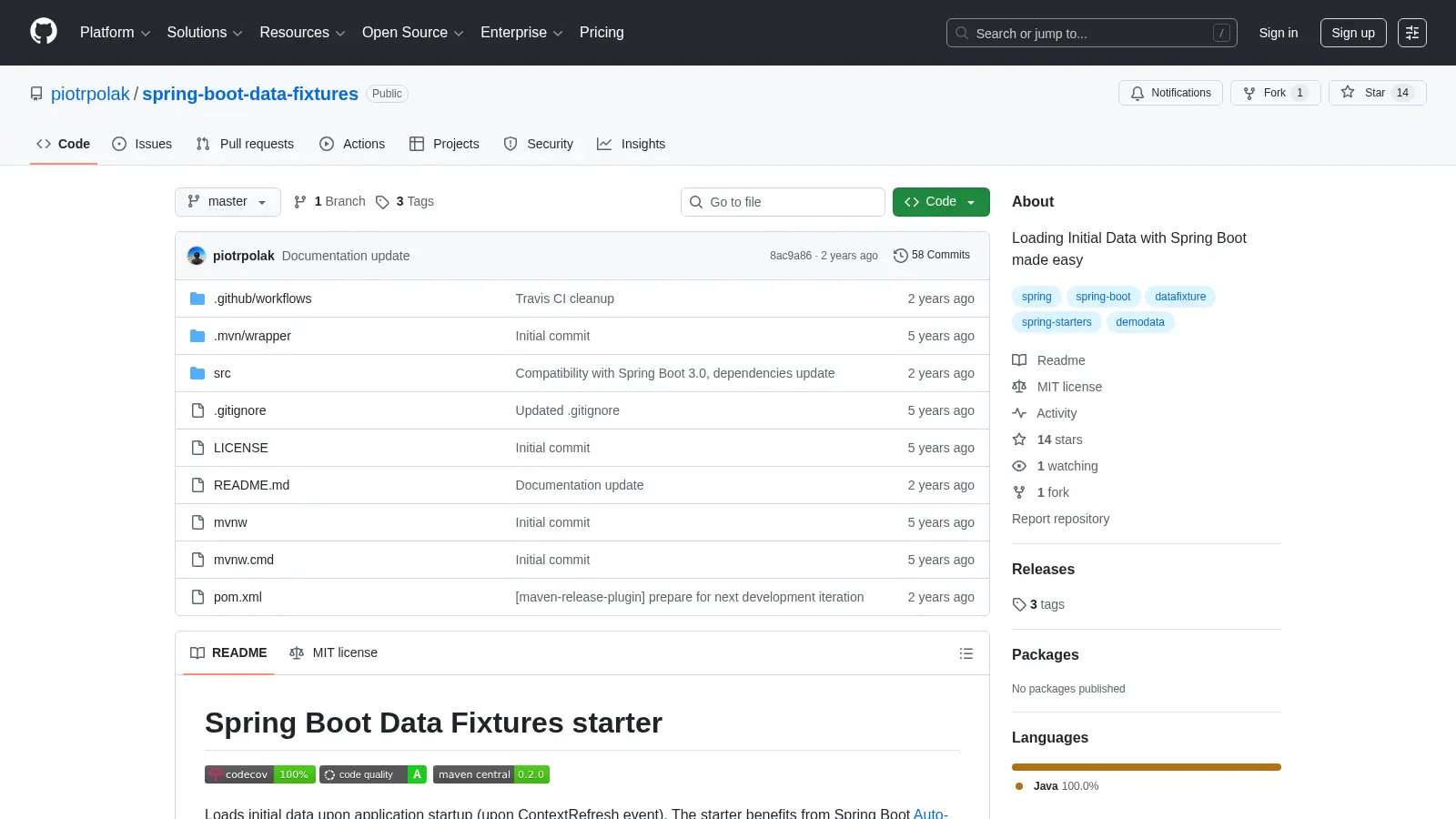Click the .mvn/wrapper folder icon
The width and height of the screenshot is (1456, 819).
(197, 336)
